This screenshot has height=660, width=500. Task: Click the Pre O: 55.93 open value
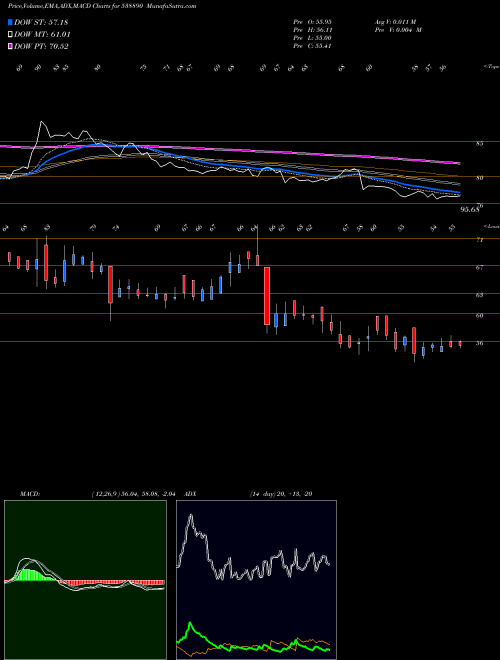[x=313, y=22]
